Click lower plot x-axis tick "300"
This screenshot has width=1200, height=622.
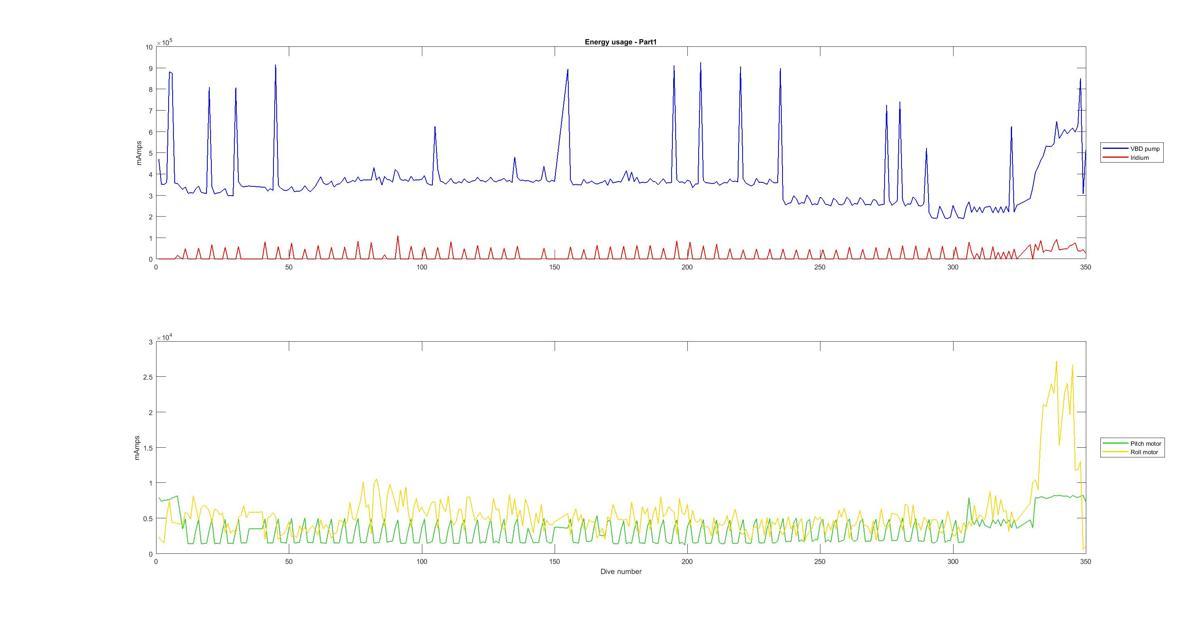tap(953, 562)
